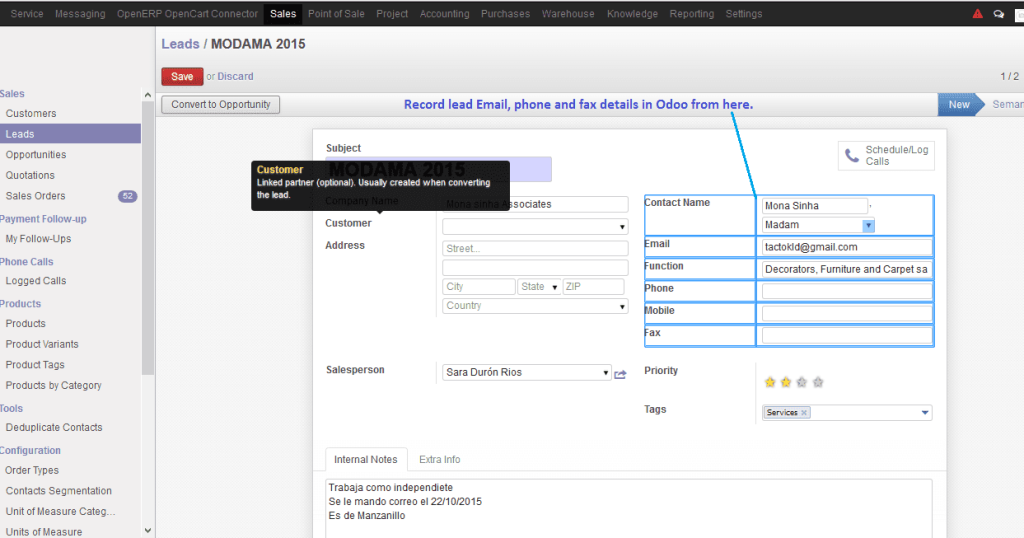Click the Discard link
The height and width of the screenshot is (538, 1024).
coord(235,76)
